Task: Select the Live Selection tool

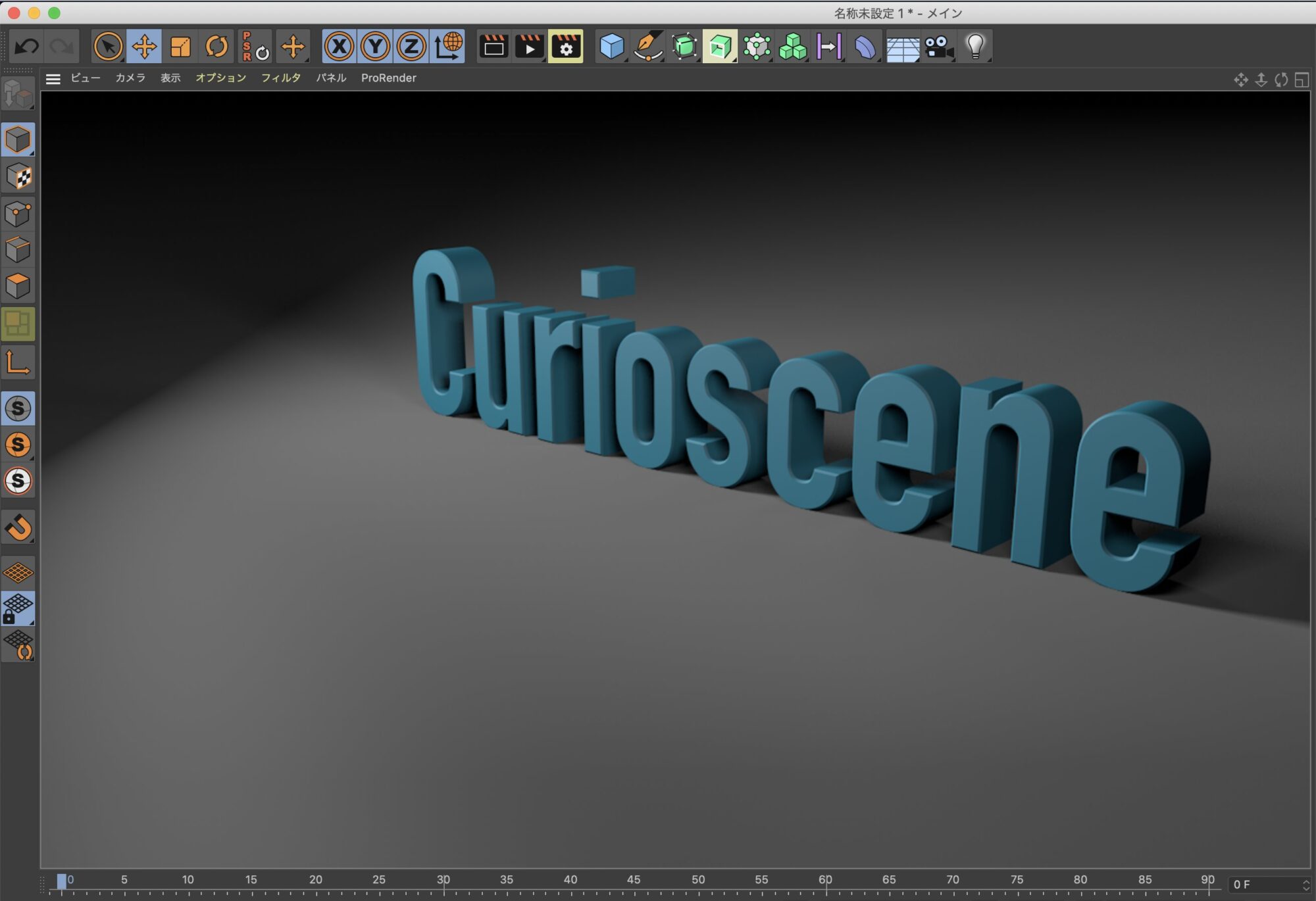Action: click(108, 47)
